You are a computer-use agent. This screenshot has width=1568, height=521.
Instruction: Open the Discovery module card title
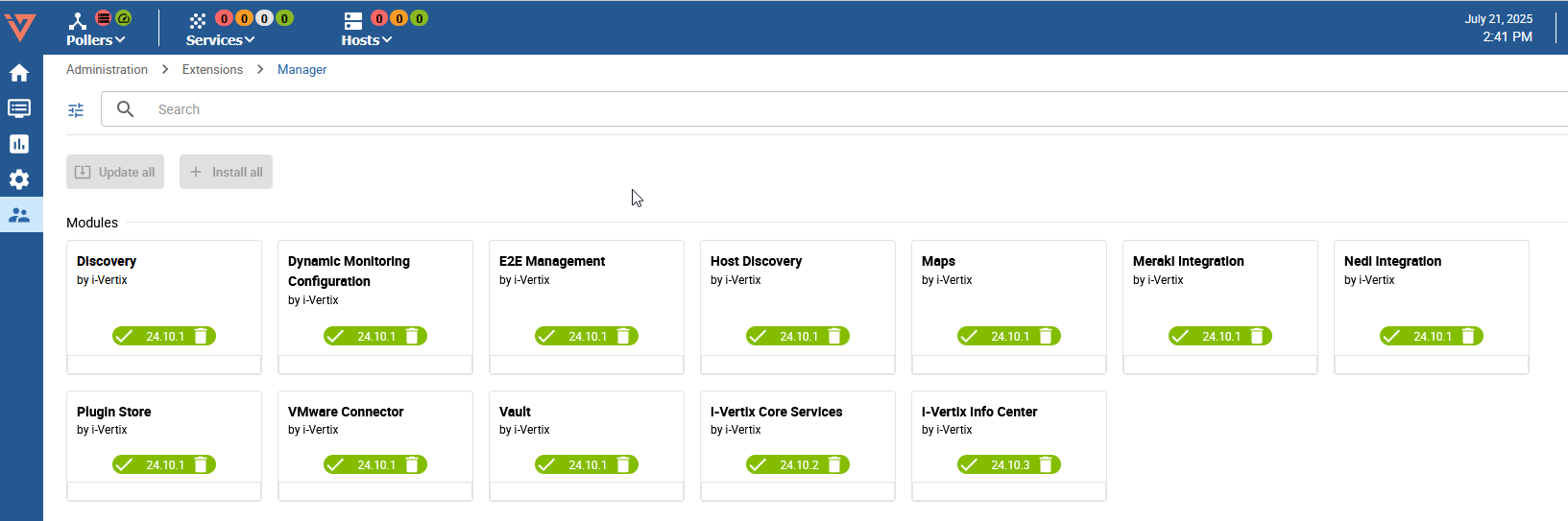[x=107, y=261]
